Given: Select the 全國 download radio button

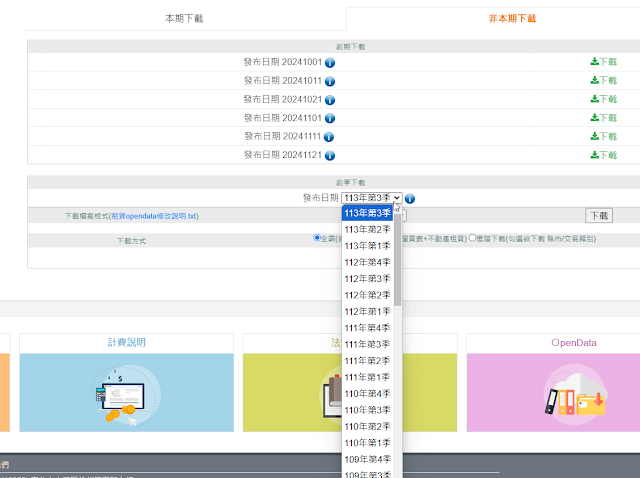Looking at the screenshot, I should pos(317,238).
